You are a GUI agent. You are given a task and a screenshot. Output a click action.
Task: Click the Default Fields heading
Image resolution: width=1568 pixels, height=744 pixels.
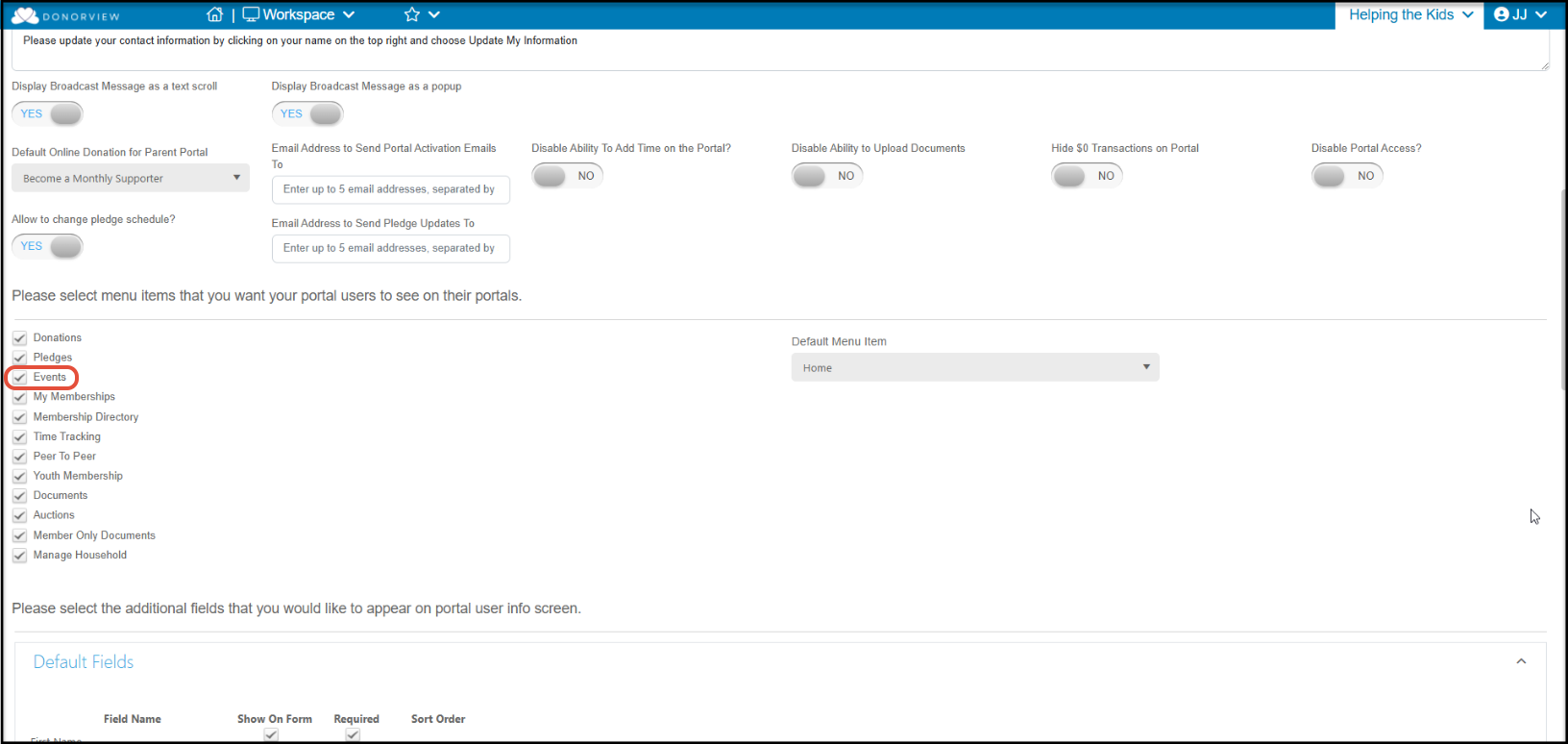coord(84,662)
